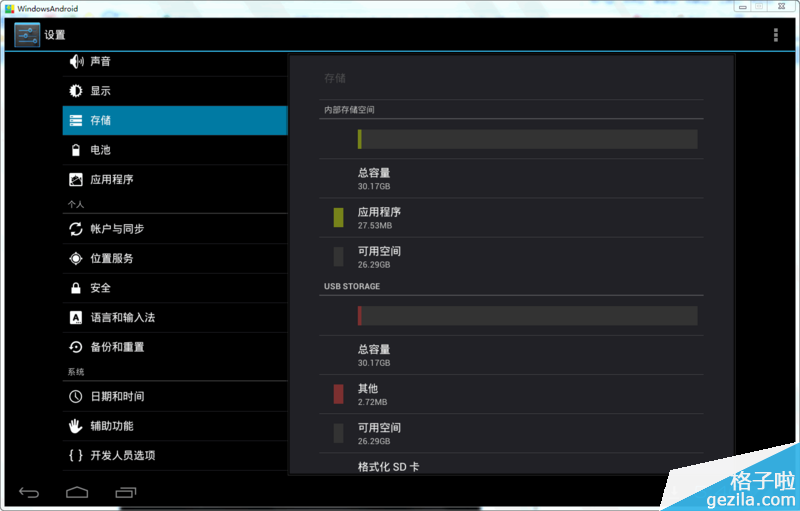Click the green applications color swatch
This screenshot has width=800, height=511.
pos(338,217)
